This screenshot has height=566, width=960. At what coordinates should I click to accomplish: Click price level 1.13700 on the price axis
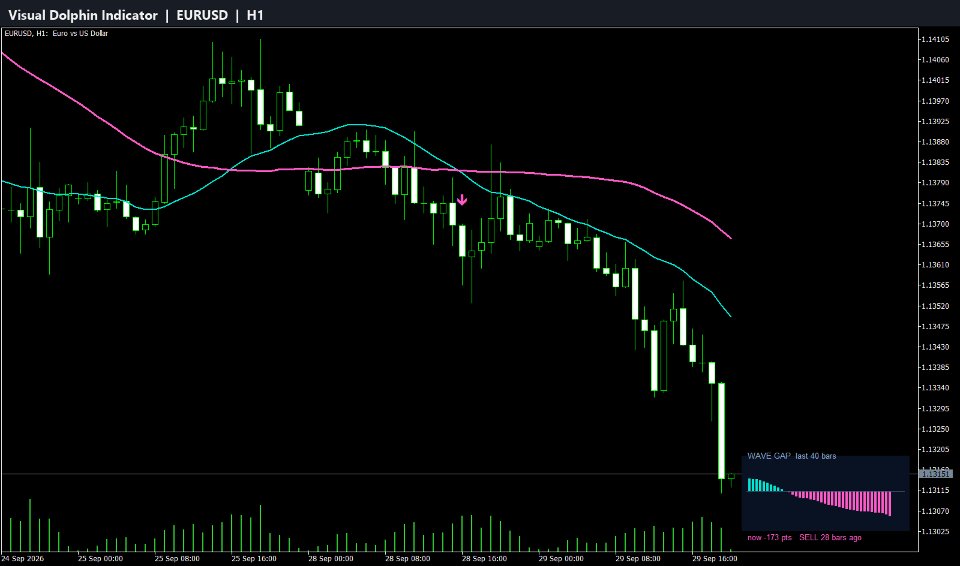pyautogui.click(x=934, y=224)
